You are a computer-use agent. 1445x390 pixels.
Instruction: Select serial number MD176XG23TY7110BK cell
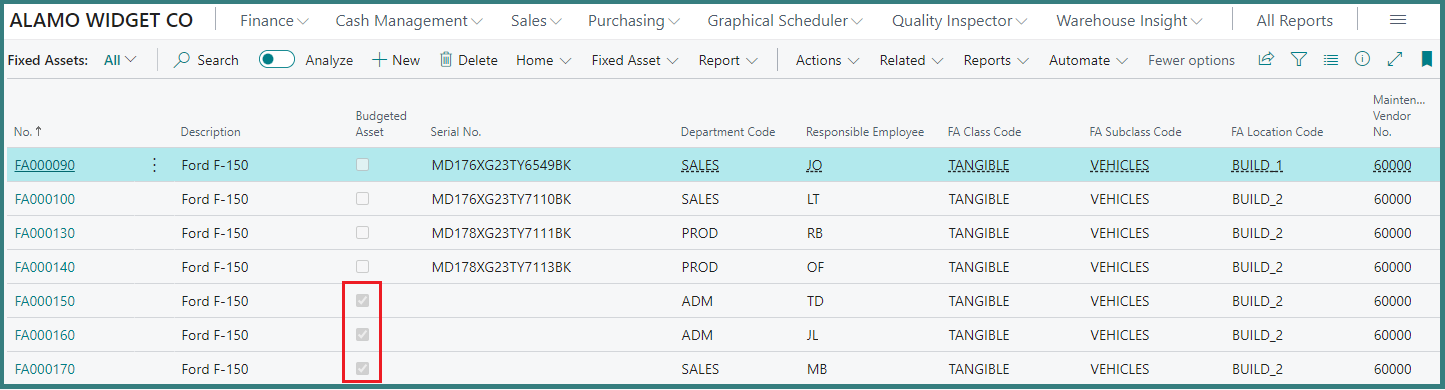pos(501,199)
